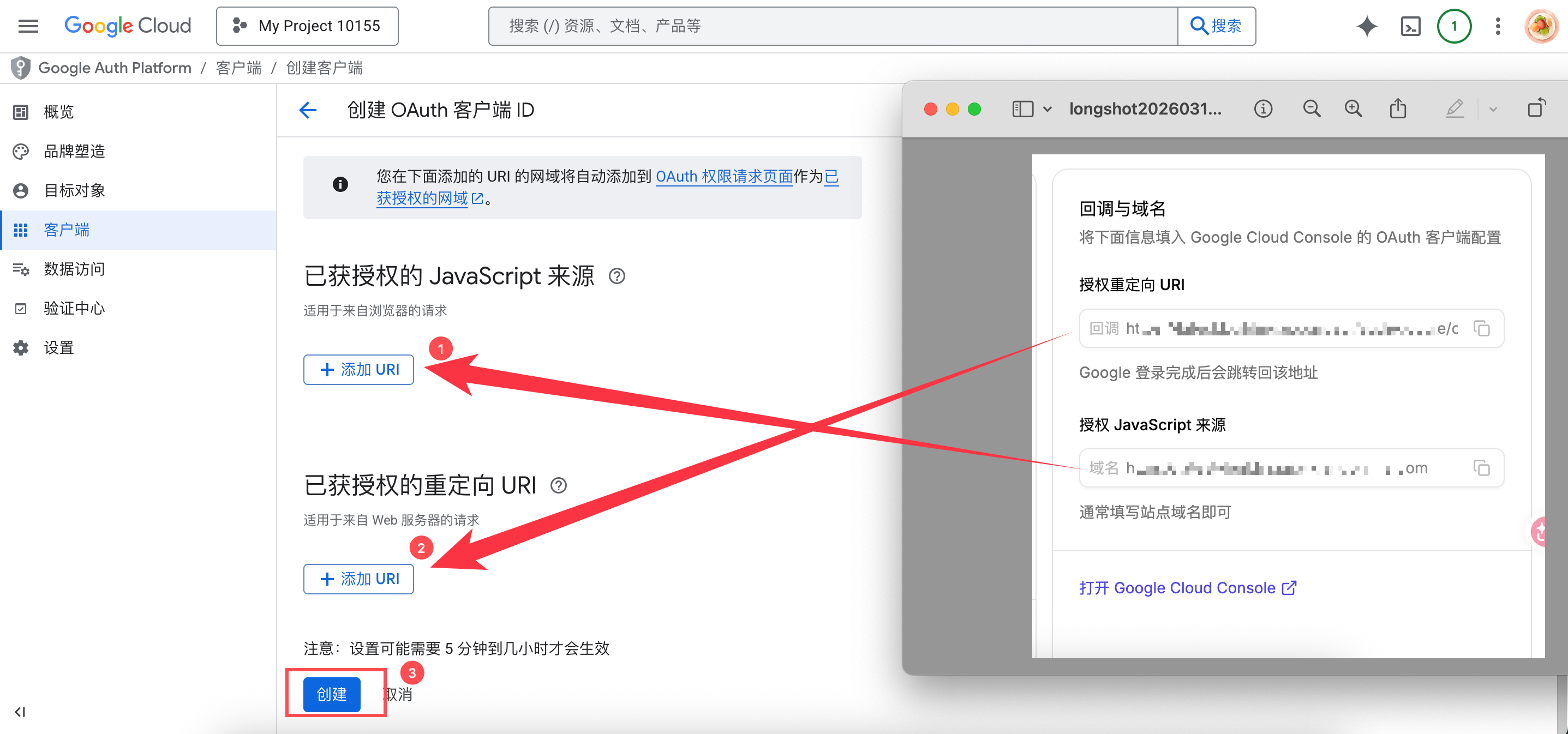
Task: Go to 客户端 breadcrumb link
Action: tap(238, 68)
